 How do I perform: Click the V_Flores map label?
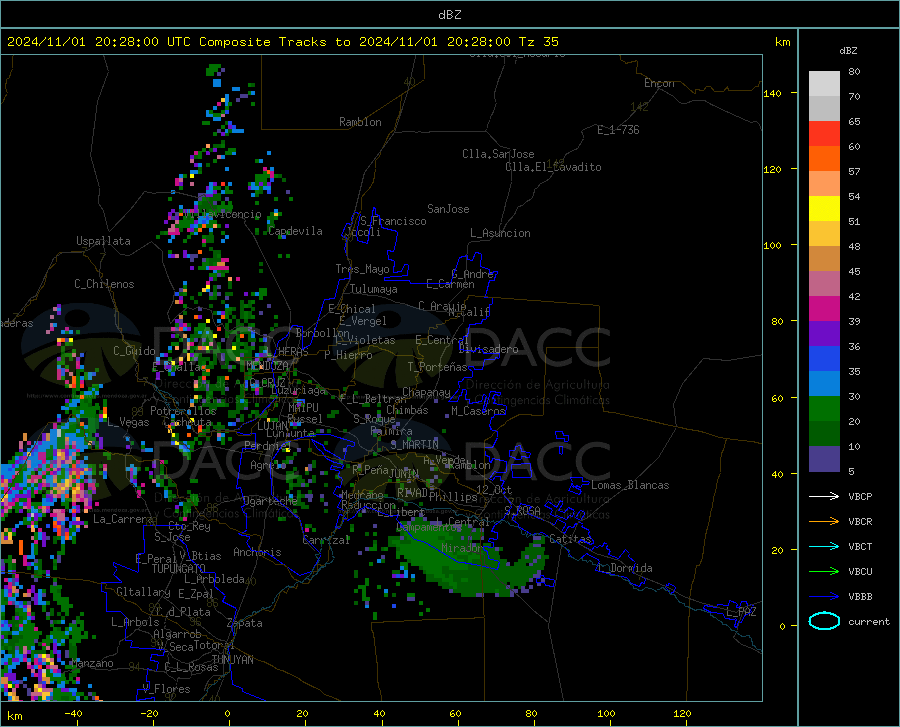coord(166,689)
